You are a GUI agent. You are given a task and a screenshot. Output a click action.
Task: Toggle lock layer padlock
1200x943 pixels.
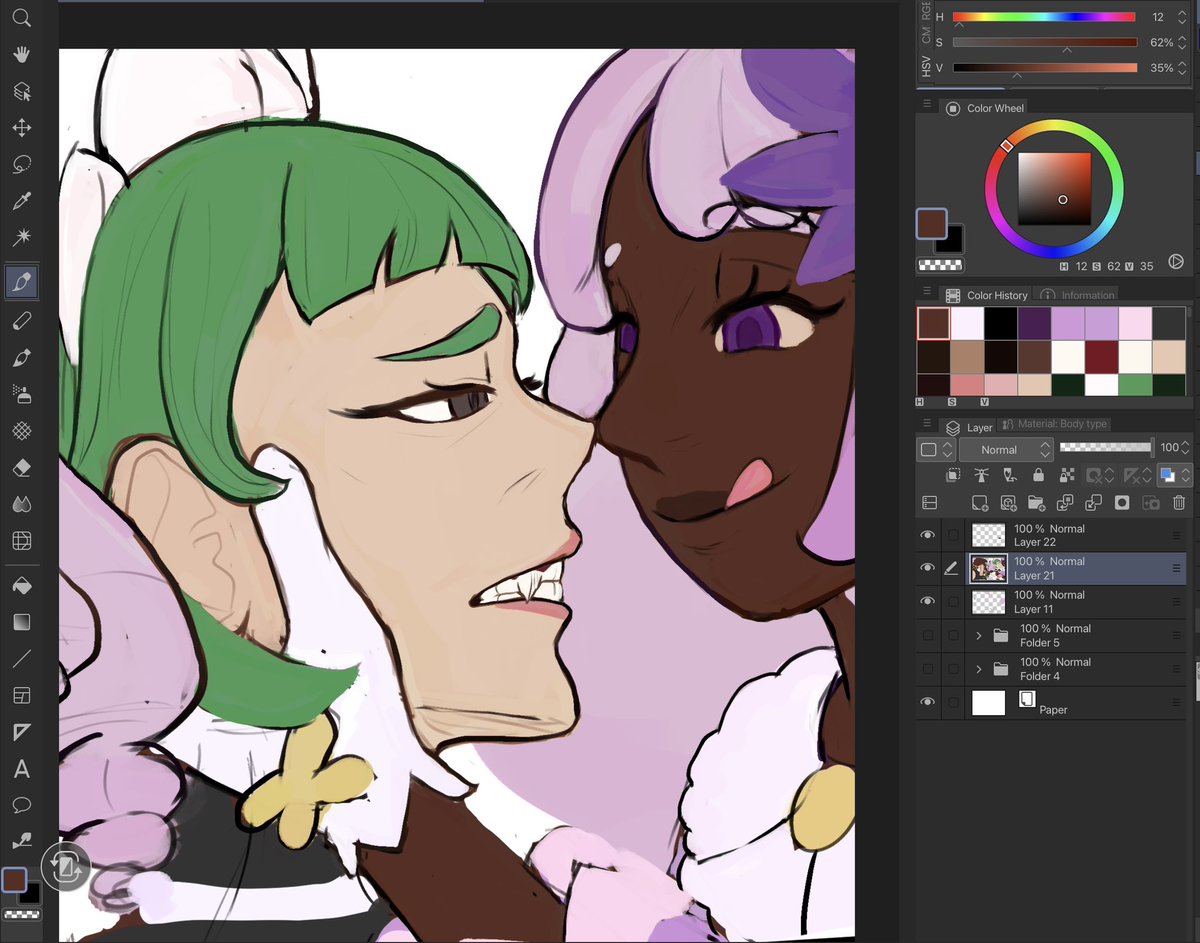tap(1038, 476)
